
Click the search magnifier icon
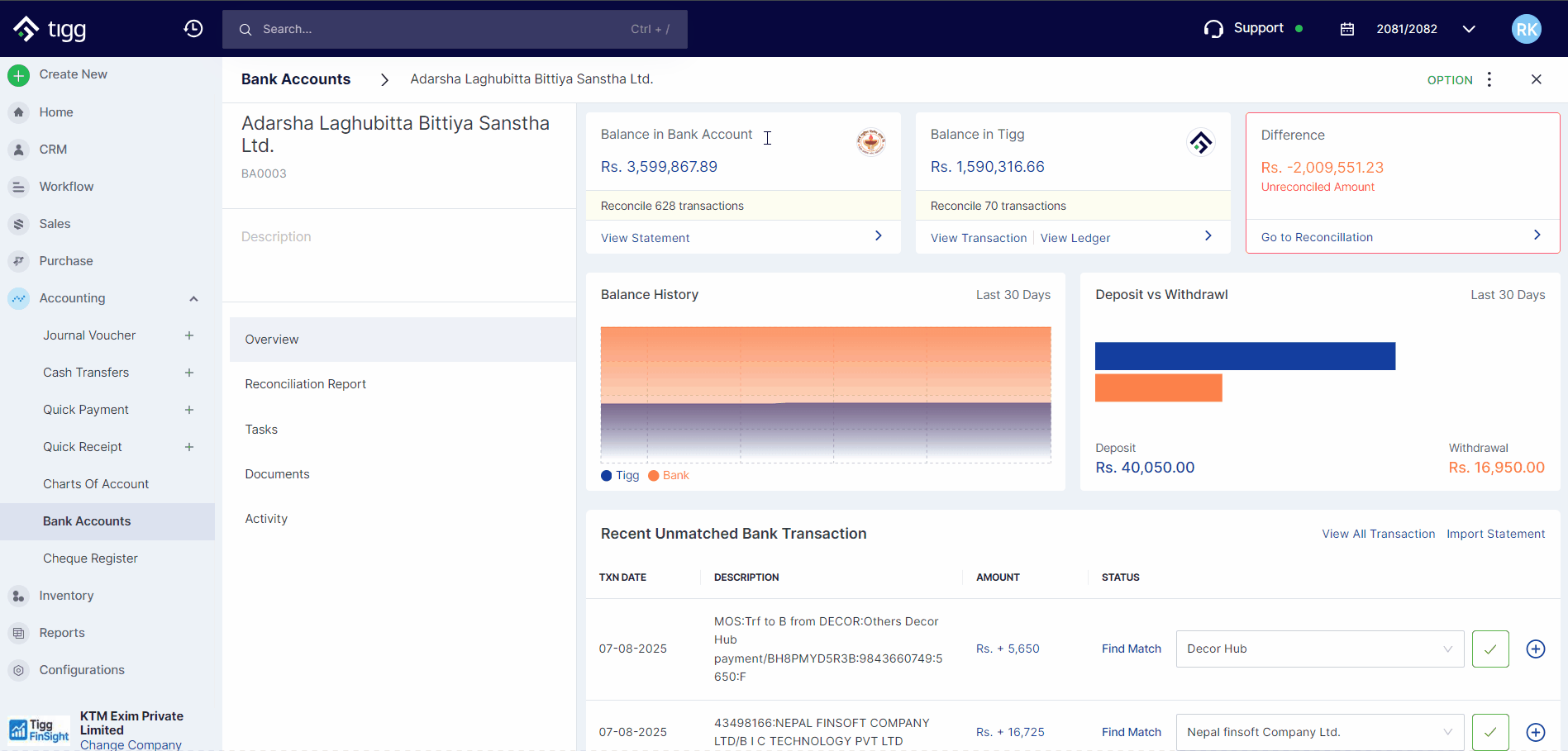tap(245, 30)
